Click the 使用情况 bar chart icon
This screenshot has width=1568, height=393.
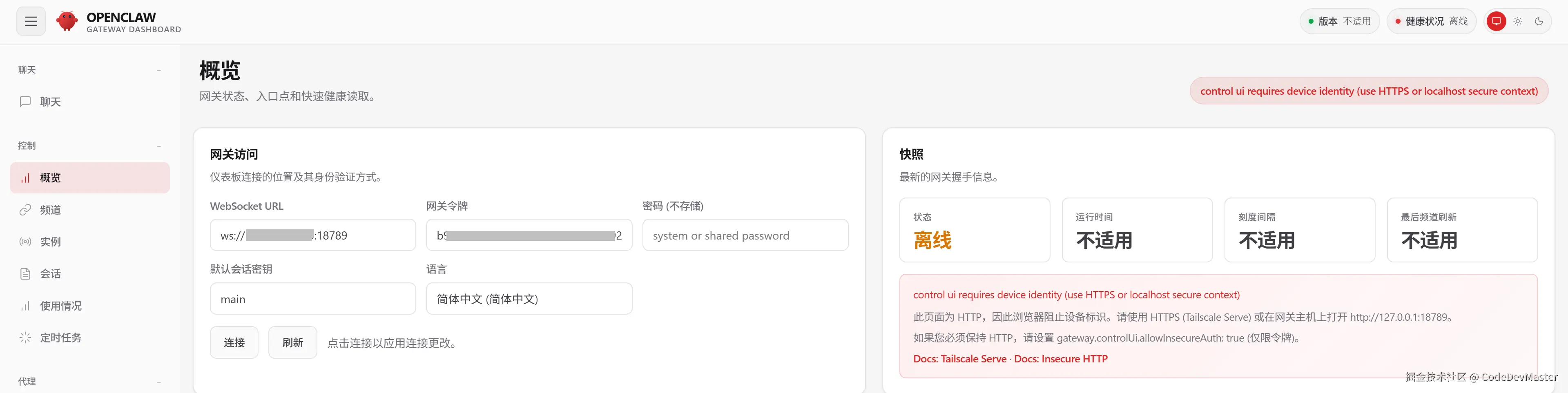pos(25,306)
